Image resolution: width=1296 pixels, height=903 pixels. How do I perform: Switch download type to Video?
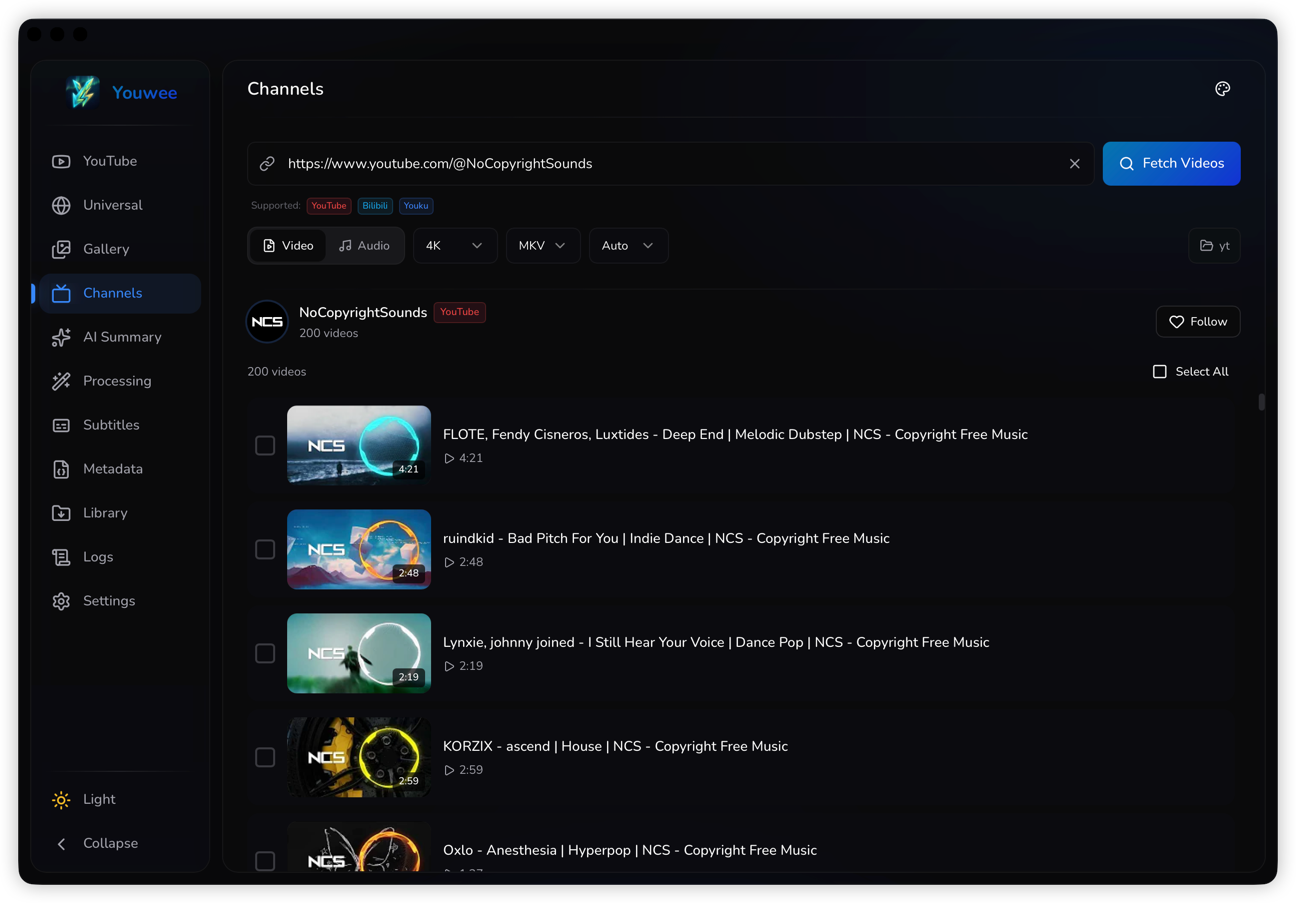click(288, 246)
